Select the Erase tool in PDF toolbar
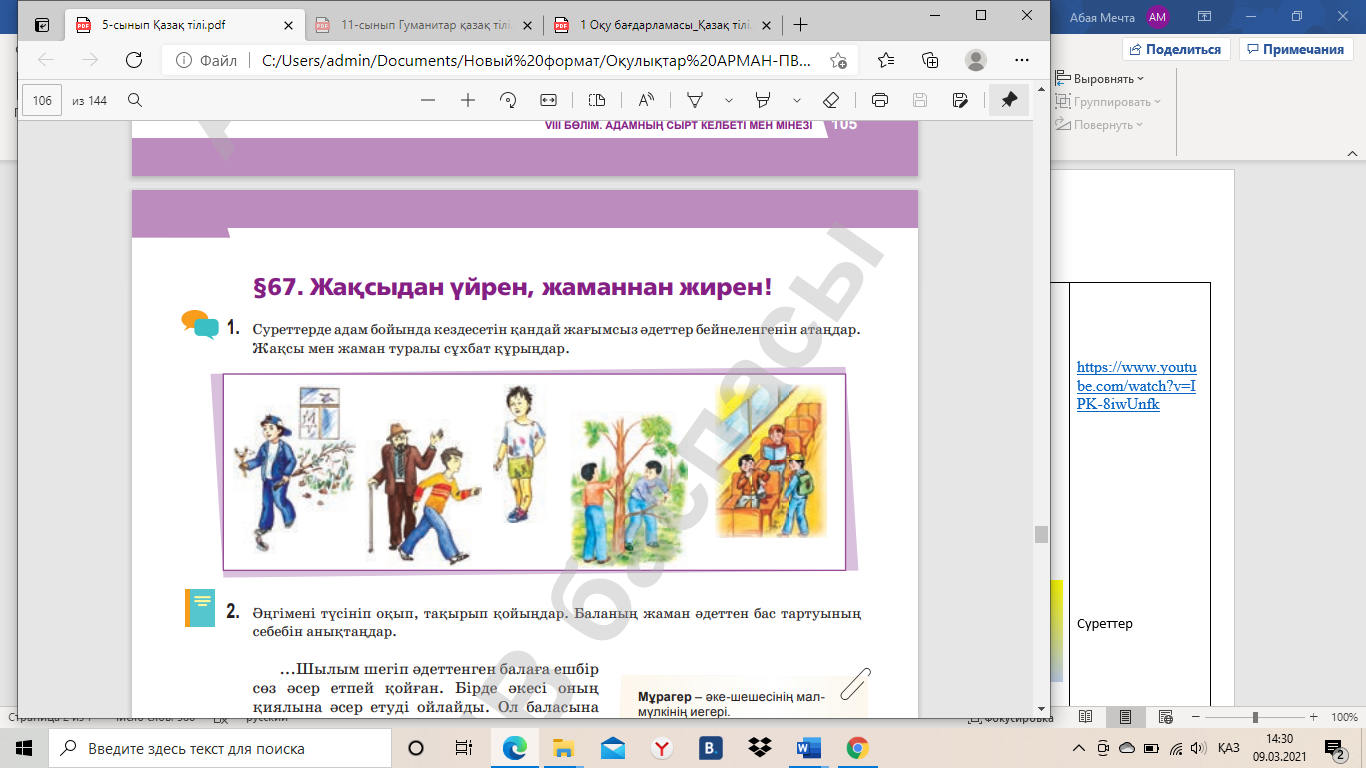This screenshot has width=1366, height=768. (830, 100)
